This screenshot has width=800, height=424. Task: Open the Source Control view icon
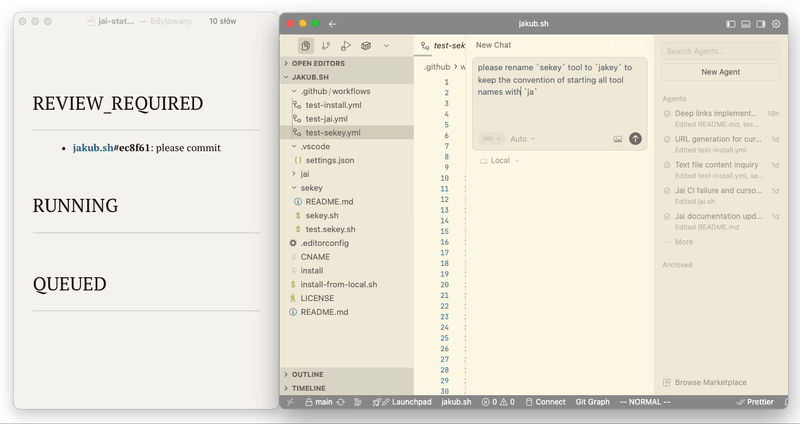point(326,46)
